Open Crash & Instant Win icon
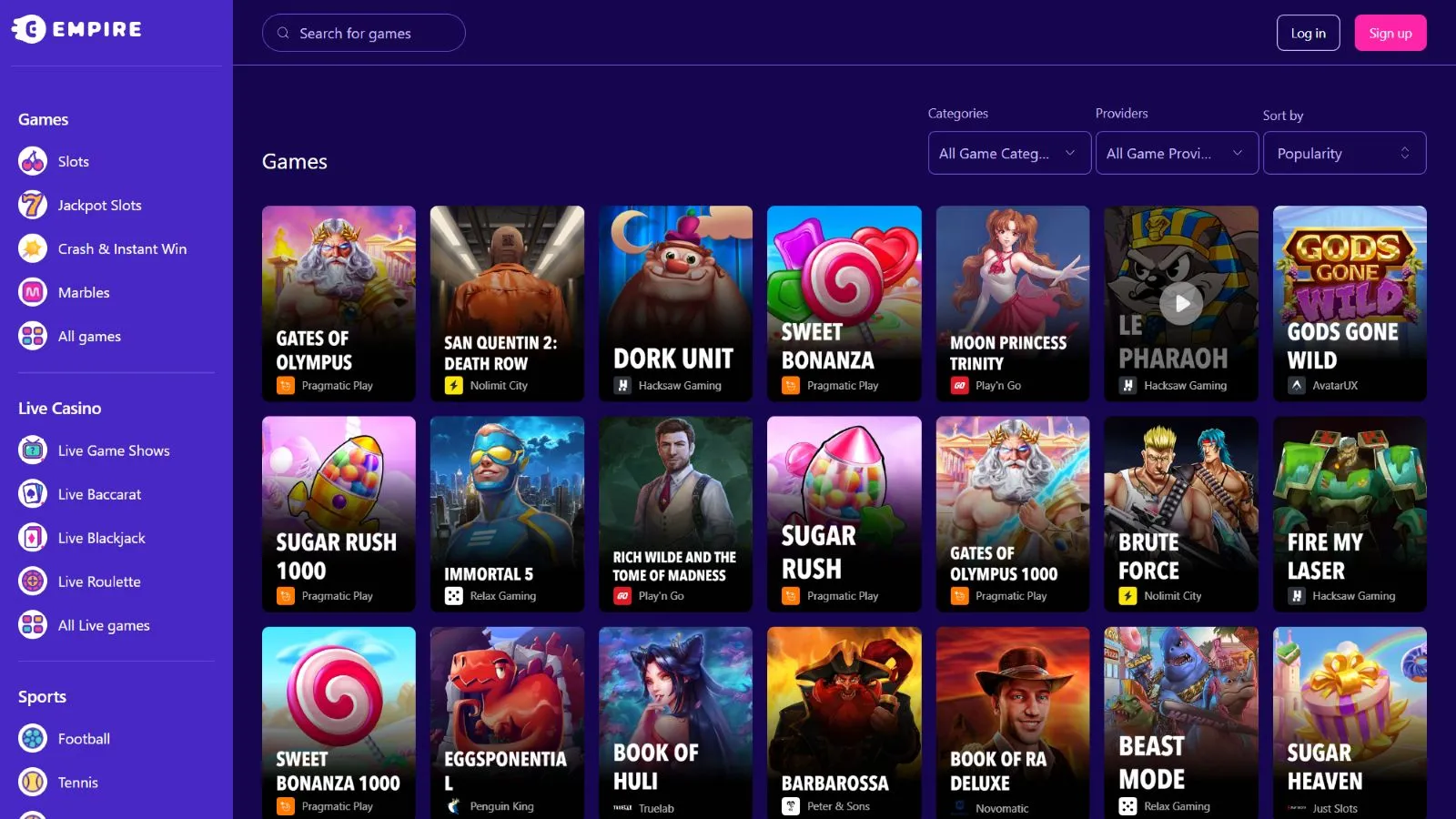 pyautogui.click(x=33, y=248)
